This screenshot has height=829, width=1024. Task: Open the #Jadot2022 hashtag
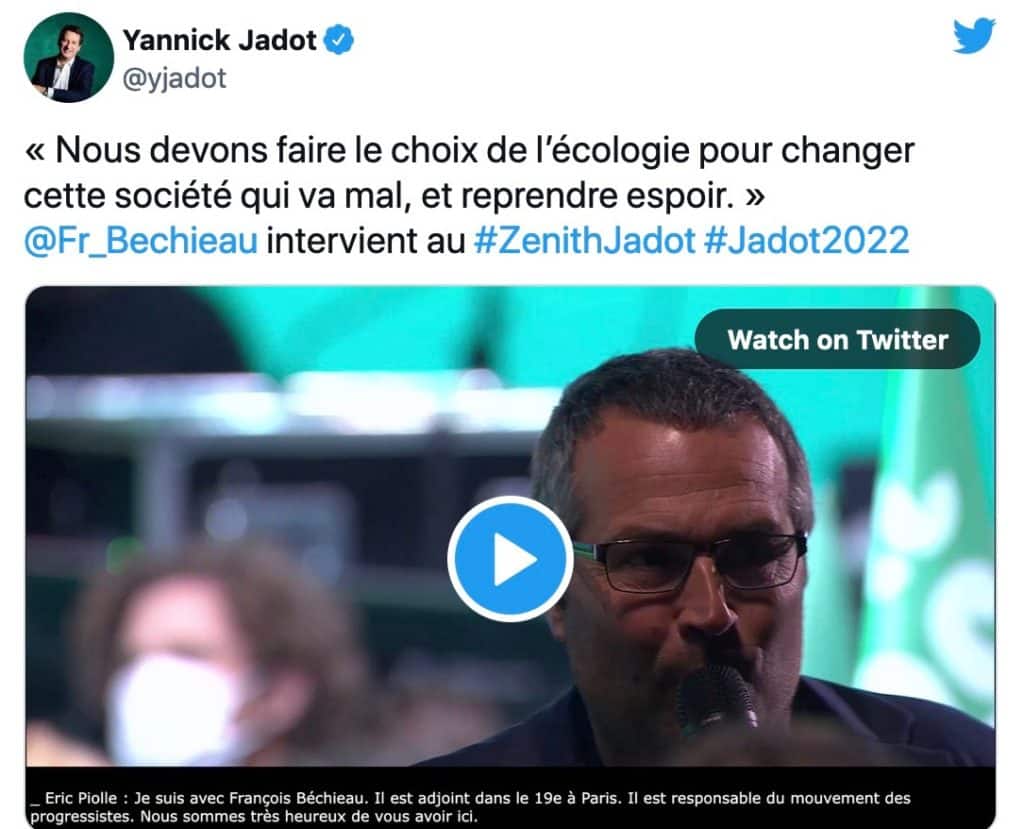(807, 240)
